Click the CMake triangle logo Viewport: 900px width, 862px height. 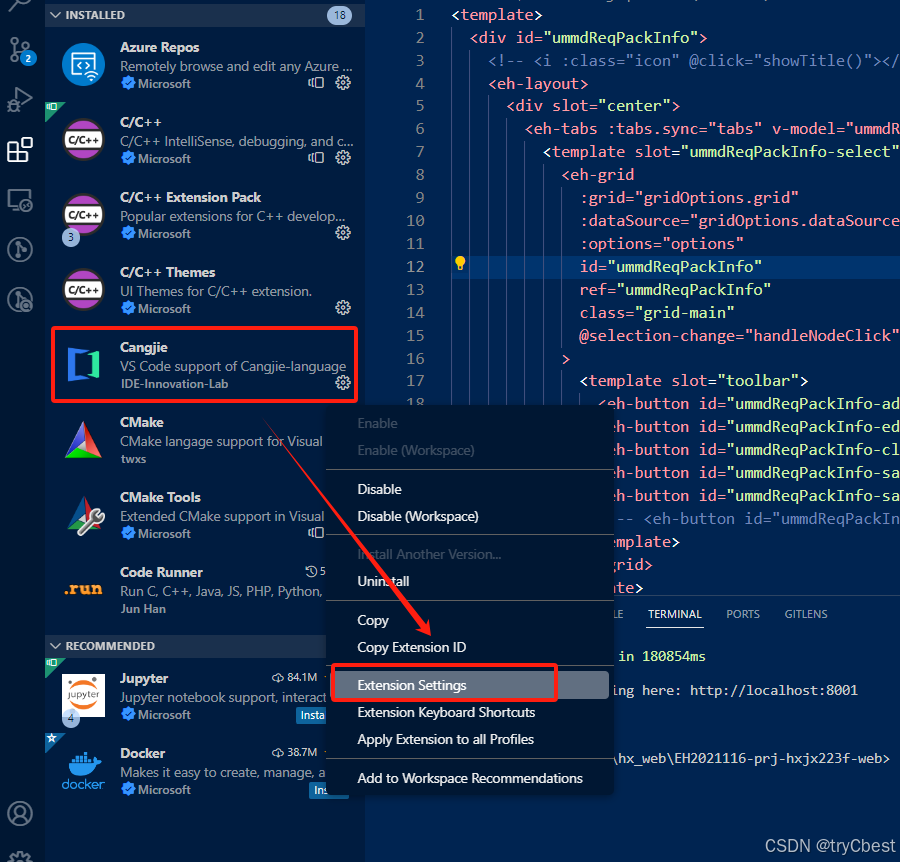tap(83, 440)
